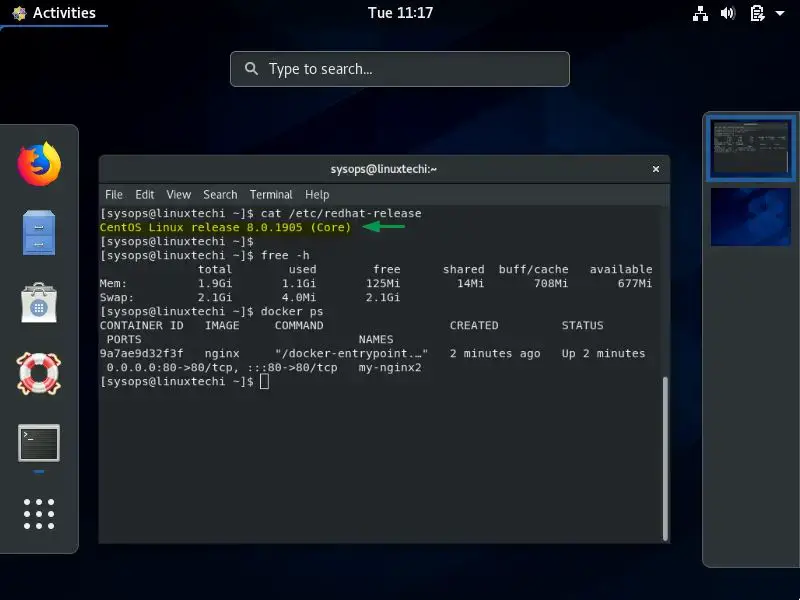
Task: Focus the Type to search field
Action: (x=399, y=69)
